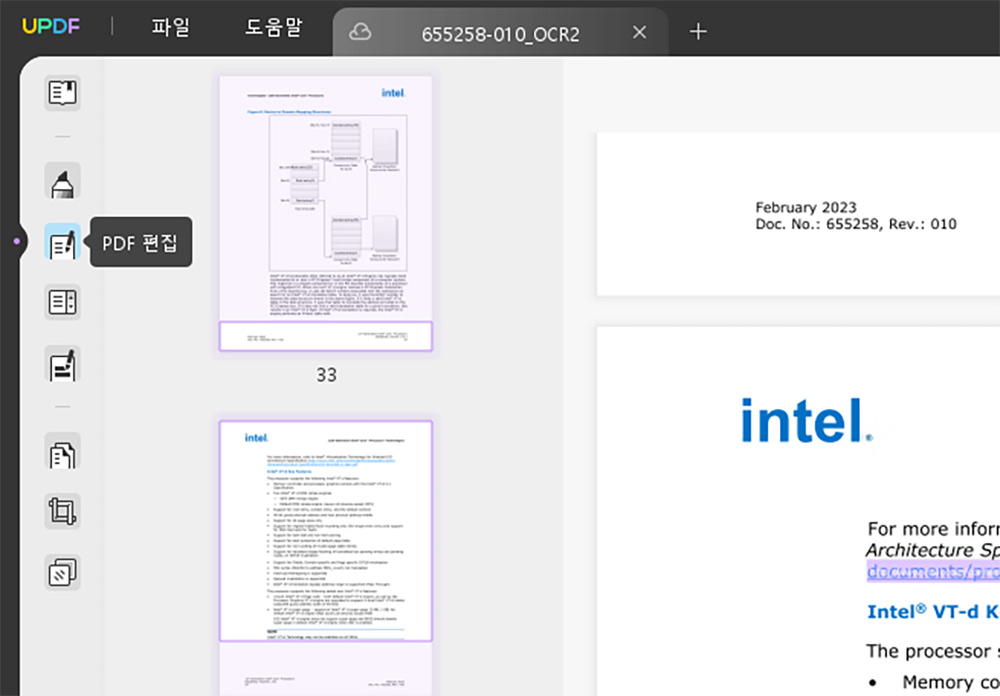Viewport: 1000px width, 696px height.
Task: Open the 도움말 menu
Action: pos(274,27)
